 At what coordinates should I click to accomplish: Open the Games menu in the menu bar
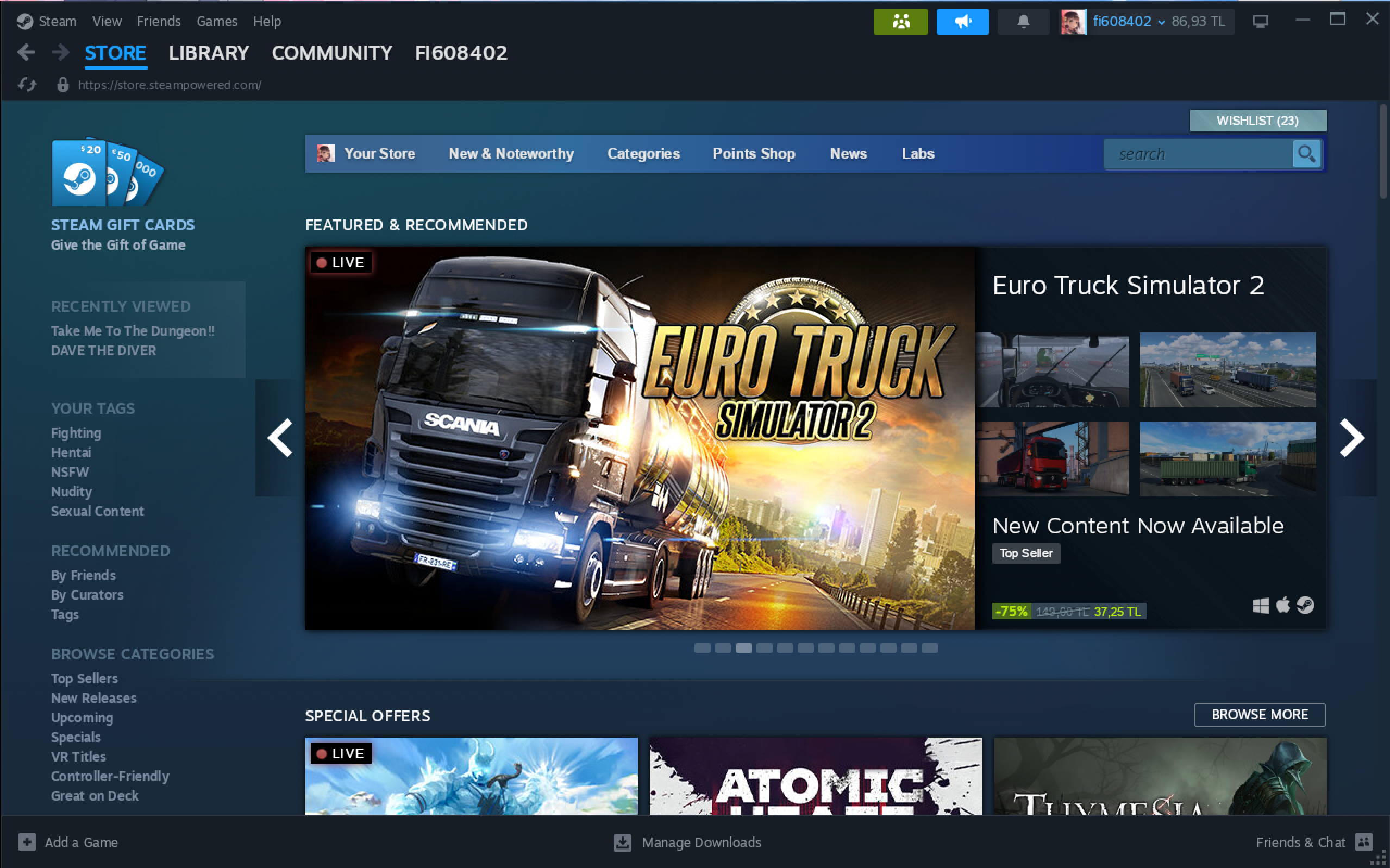[x=216, y=21]
